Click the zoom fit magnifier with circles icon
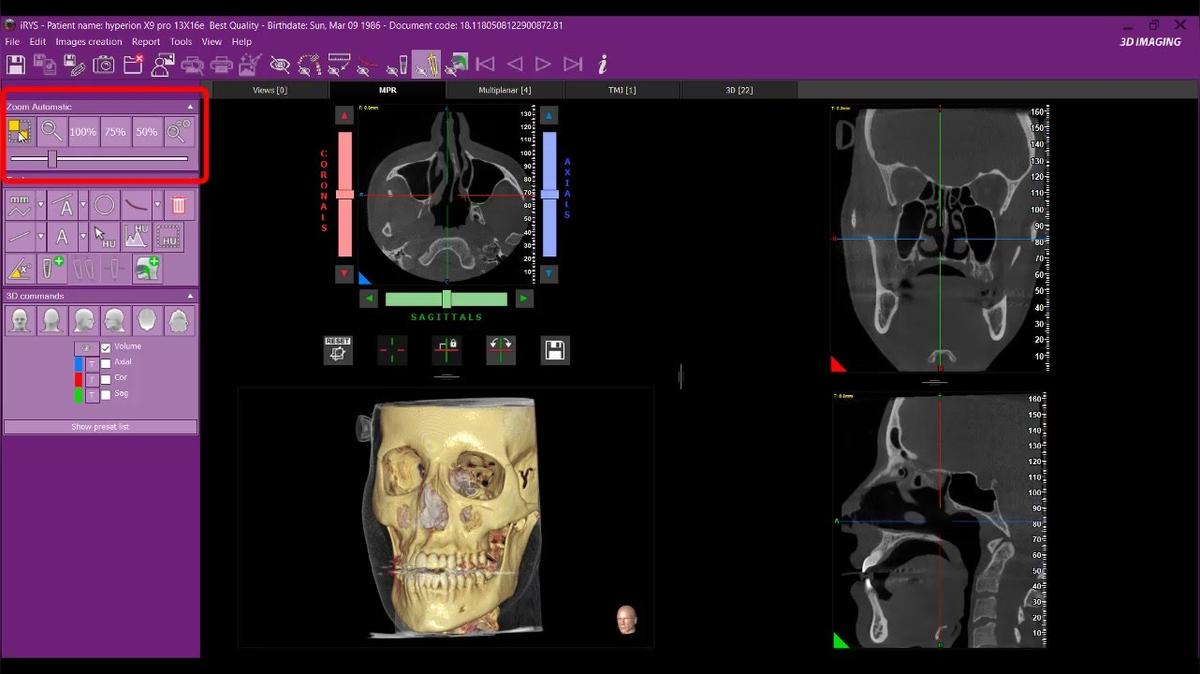 [x=179, y=131]
